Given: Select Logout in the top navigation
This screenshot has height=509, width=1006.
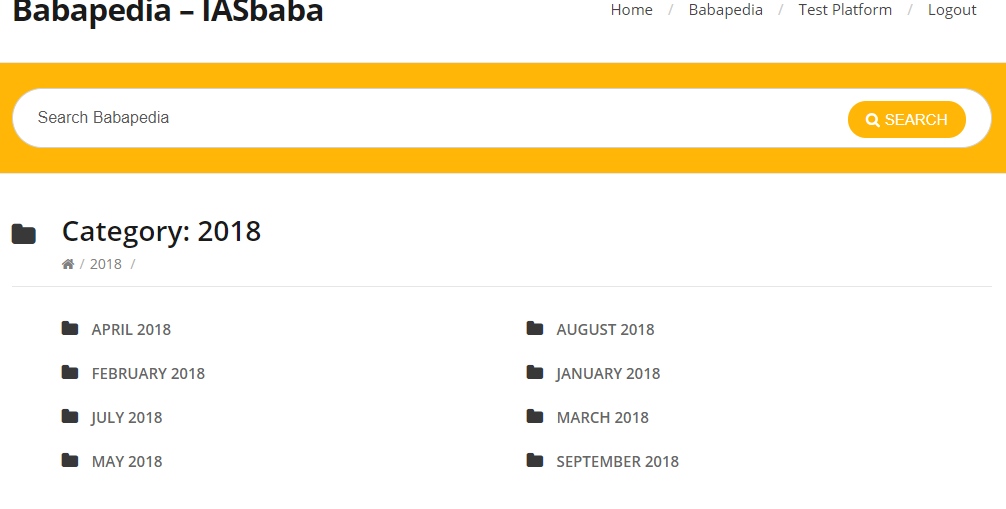Looking at the screenshot, I should [952, 10].
